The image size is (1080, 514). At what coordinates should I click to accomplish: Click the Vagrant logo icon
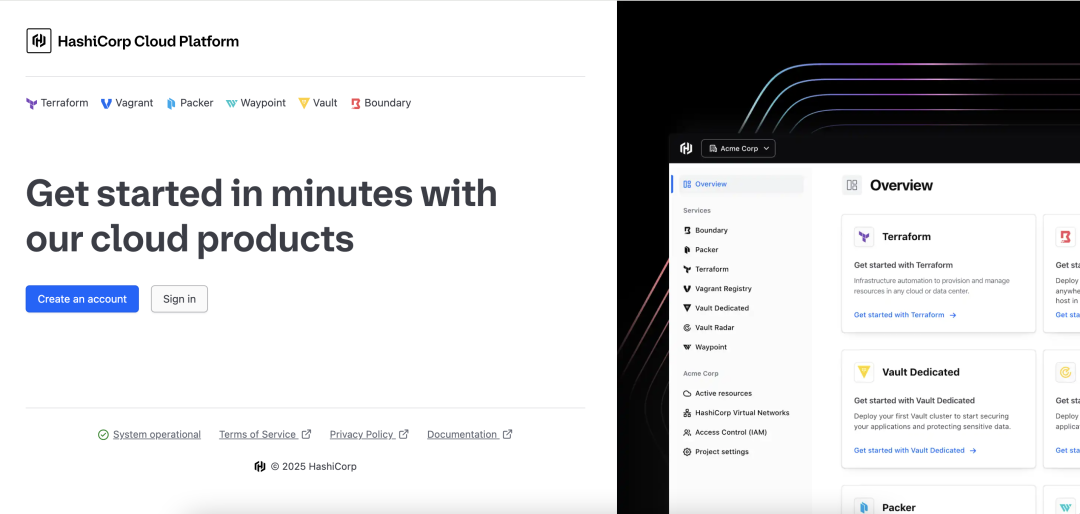coord(106,103)
